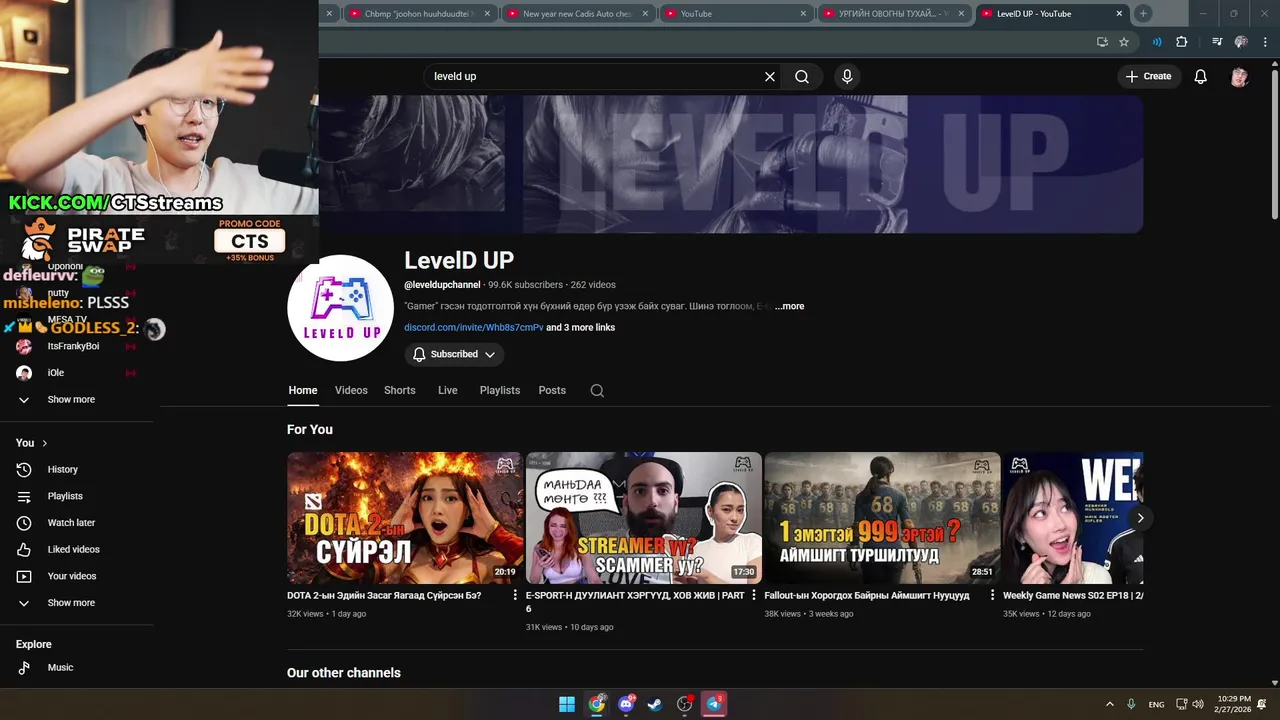Open DOTA 2 СҮЙРЭЛ video thumbnail
Screen dimensions: 1280x720
[x=405, y=518]
